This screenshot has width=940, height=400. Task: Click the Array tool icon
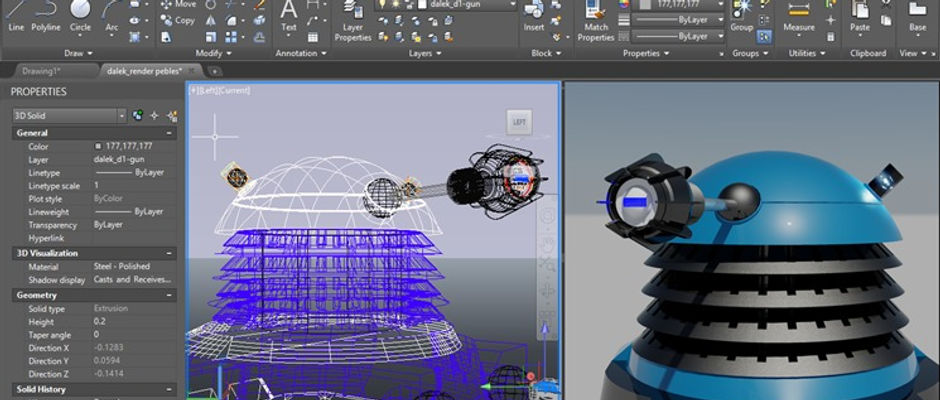tap(231, 37)
